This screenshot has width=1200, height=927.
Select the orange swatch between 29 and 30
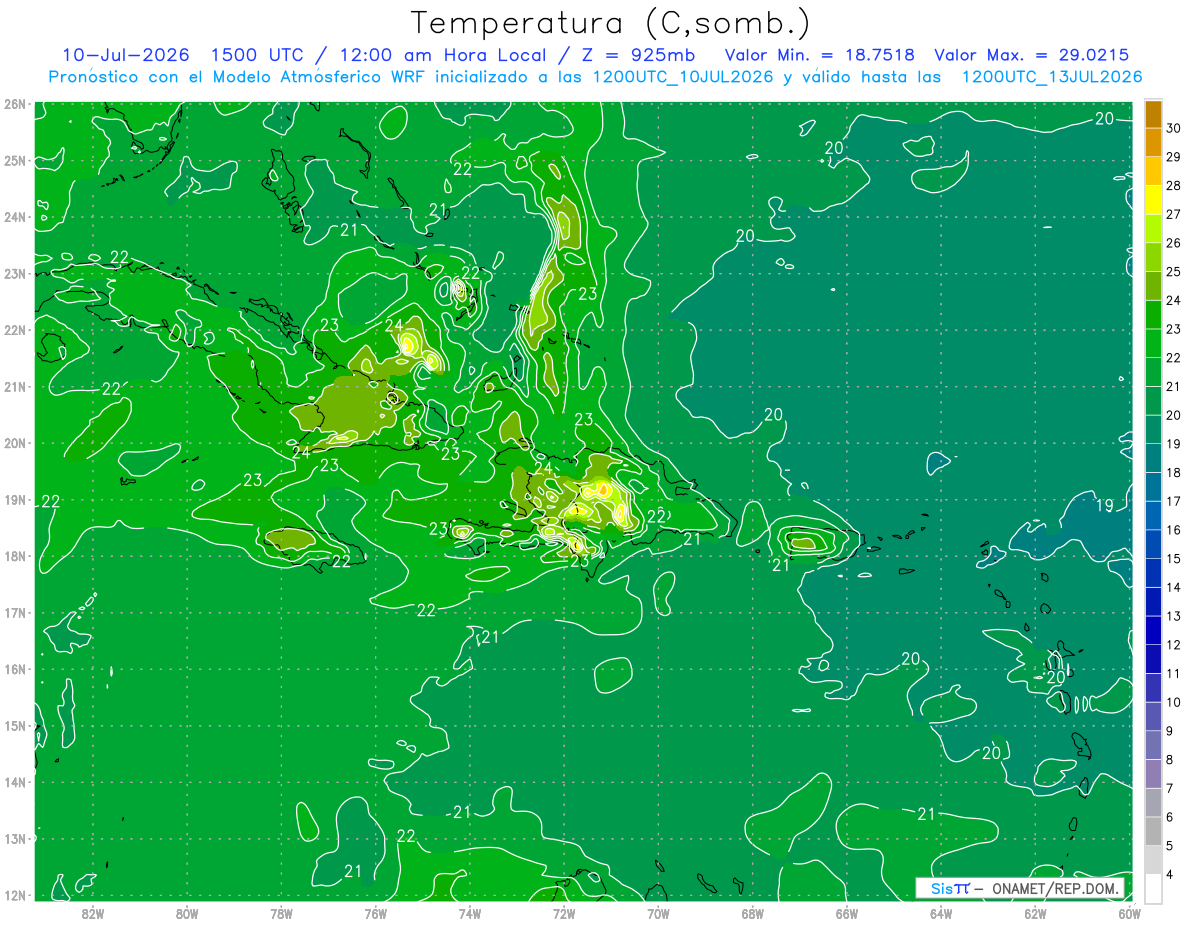(1153, 143)
